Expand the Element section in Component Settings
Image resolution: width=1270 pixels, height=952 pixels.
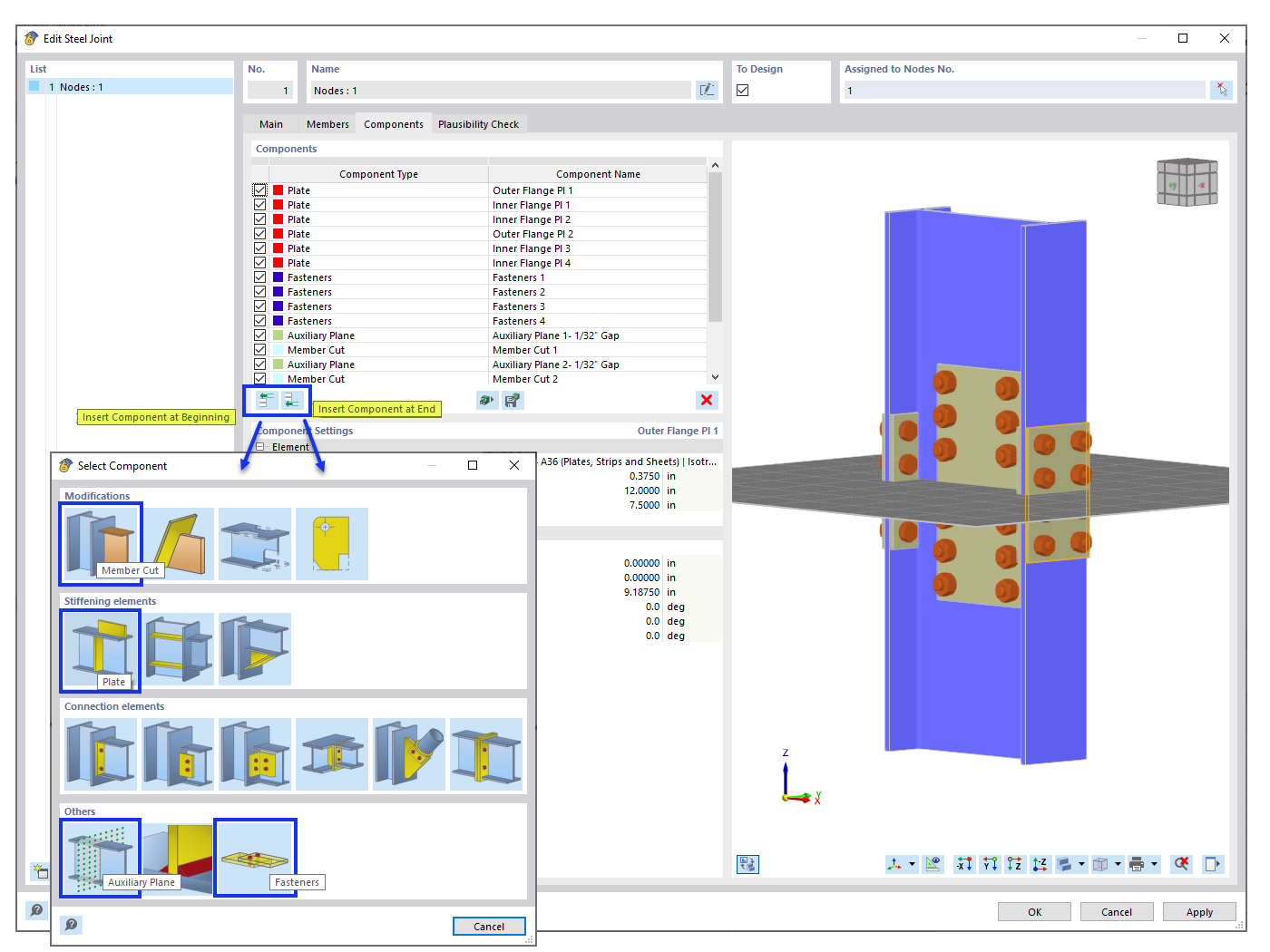[x=259, y=446]
